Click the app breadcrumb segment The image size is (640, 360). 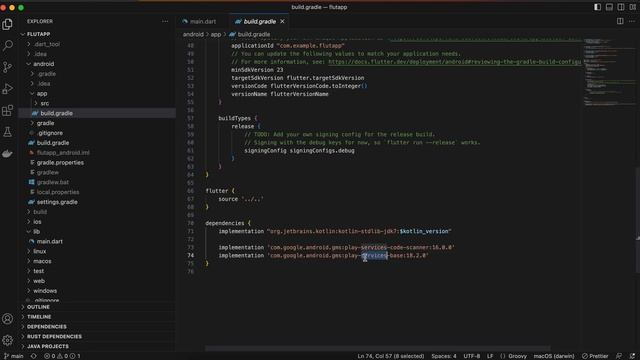(x=216, y=34)
